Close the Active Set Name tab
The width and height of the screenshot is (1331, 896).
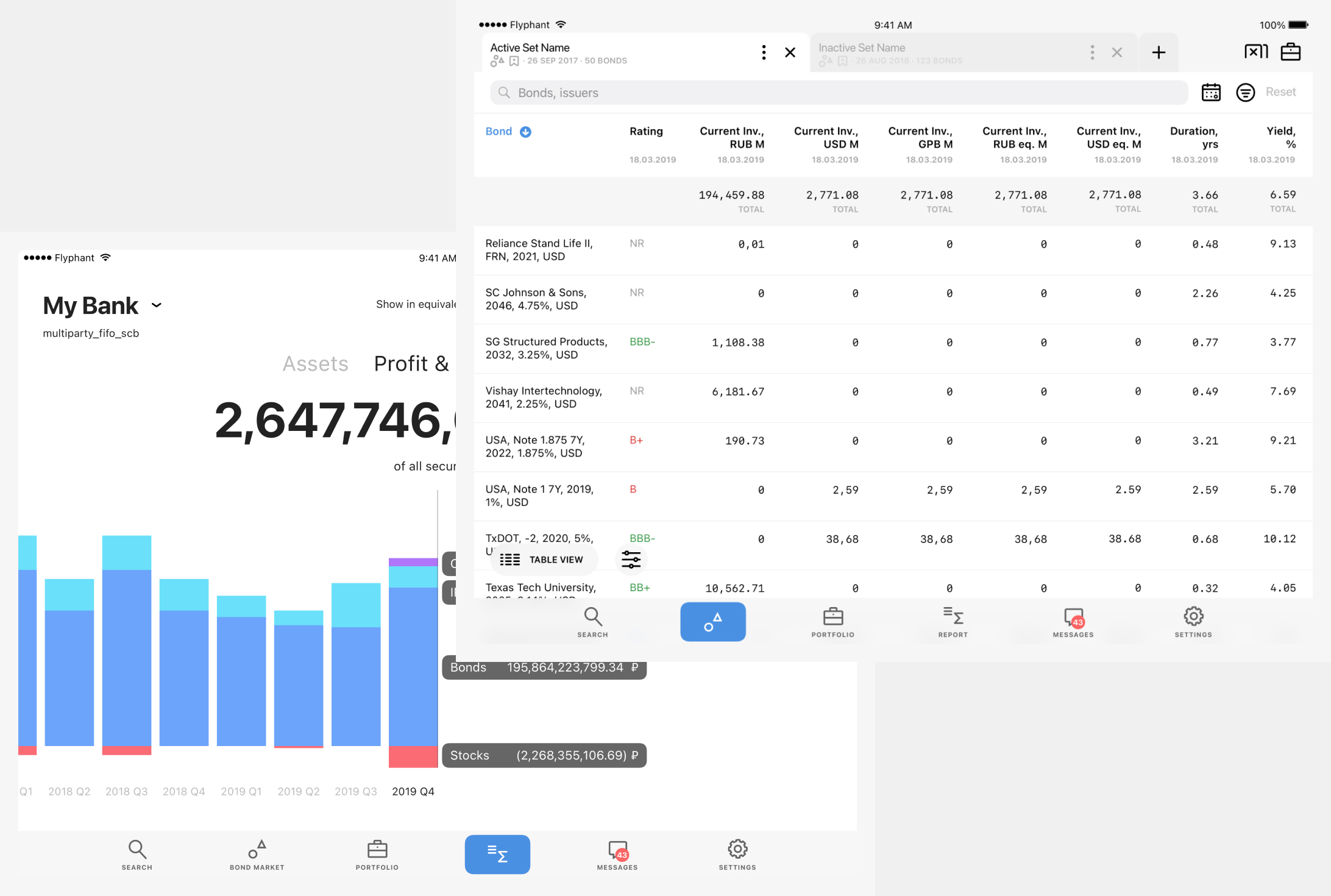tap(790, 52)
